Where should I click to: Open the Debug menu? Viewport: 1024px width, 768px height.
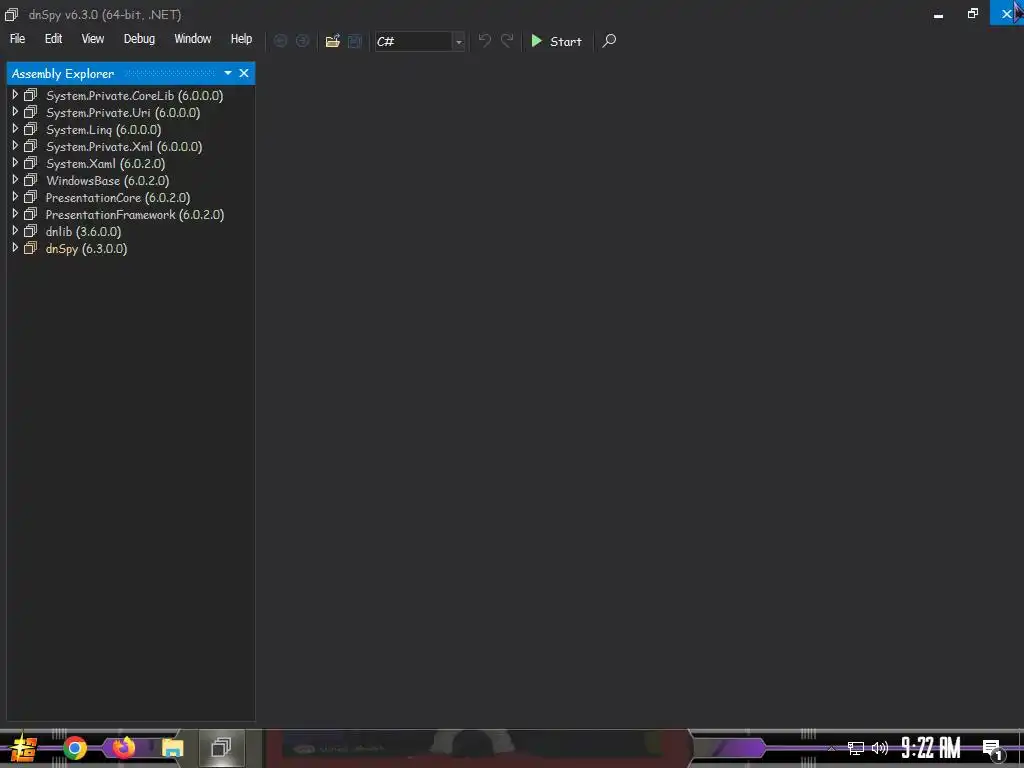coord(140,39)
